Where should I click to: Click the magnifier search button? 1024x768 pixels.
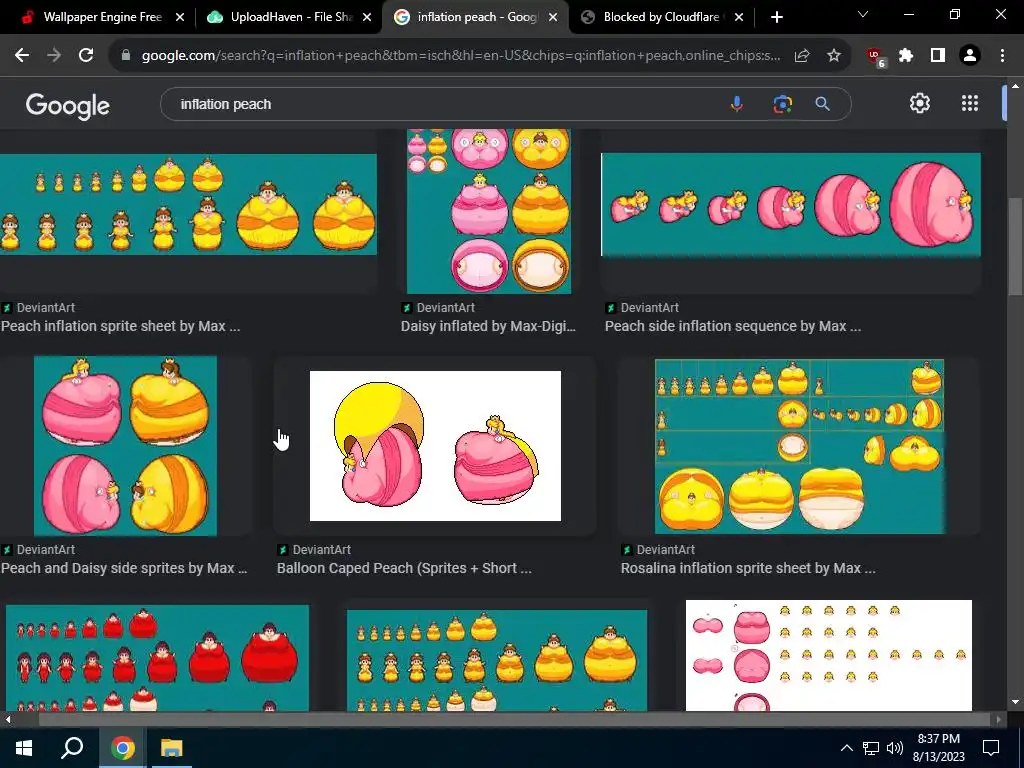pyautogui.click(x=822, y=104)
